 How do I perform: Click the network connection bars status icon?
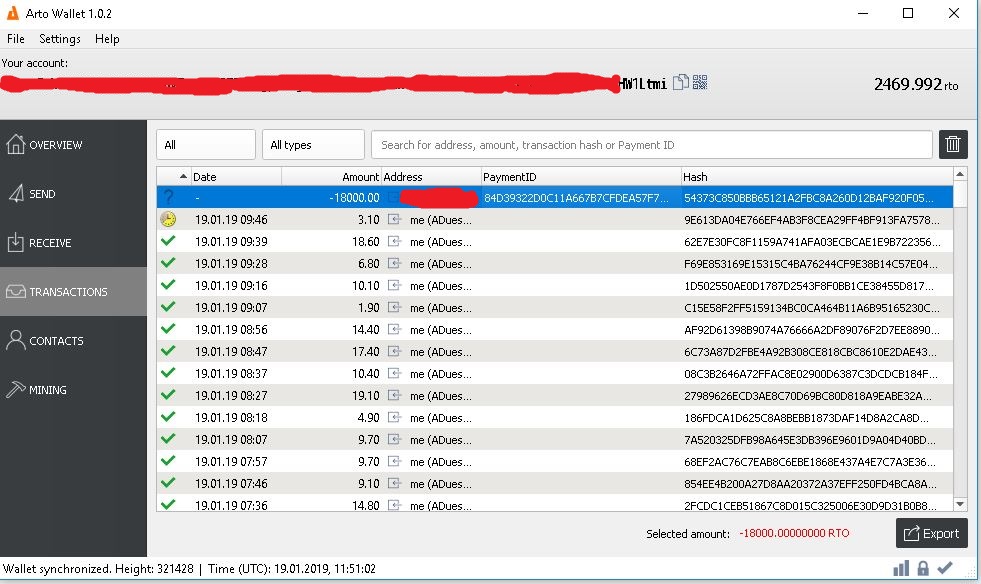coord(901,568)
